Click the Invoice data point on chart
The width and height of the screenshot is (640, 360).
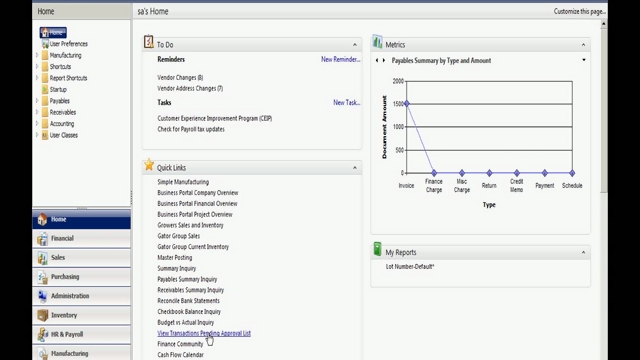click(407, 104)
